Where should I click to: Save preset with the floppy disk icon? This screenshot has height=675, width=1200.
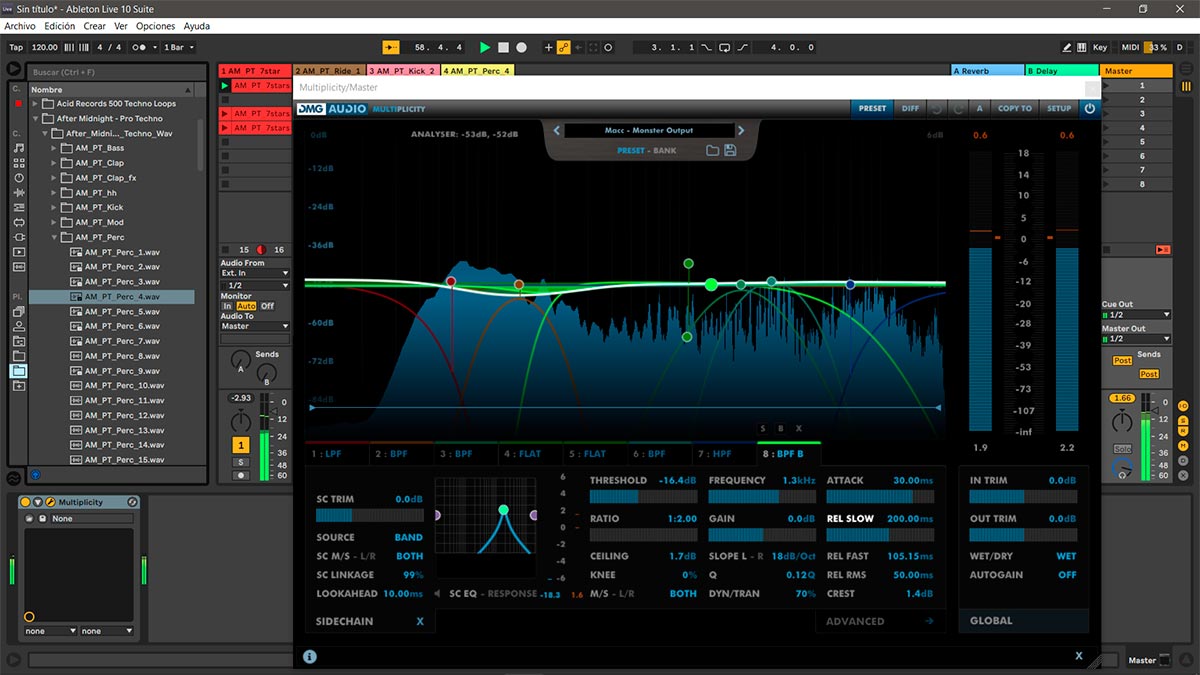730,150
